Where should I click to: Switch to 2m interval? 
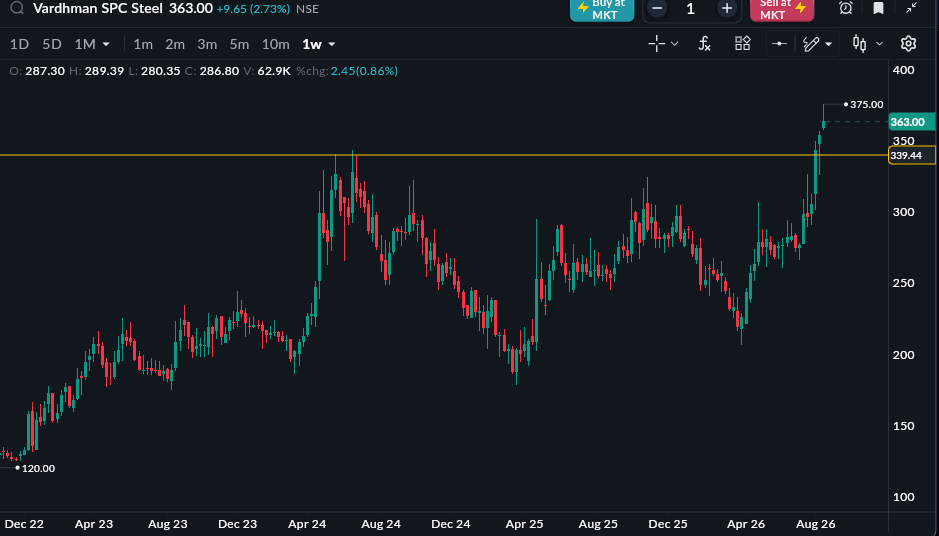point(175,44)
